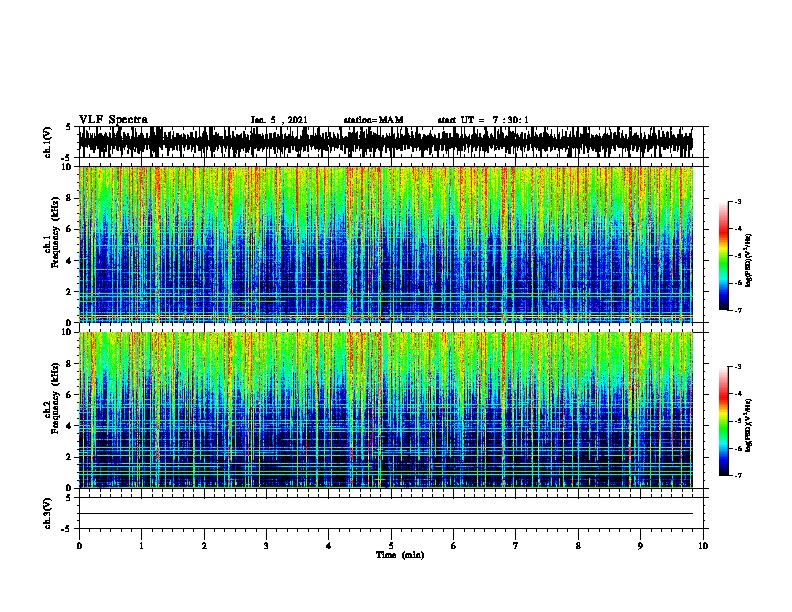Click the ch.2 spectrogram plot

pos(386,410)
